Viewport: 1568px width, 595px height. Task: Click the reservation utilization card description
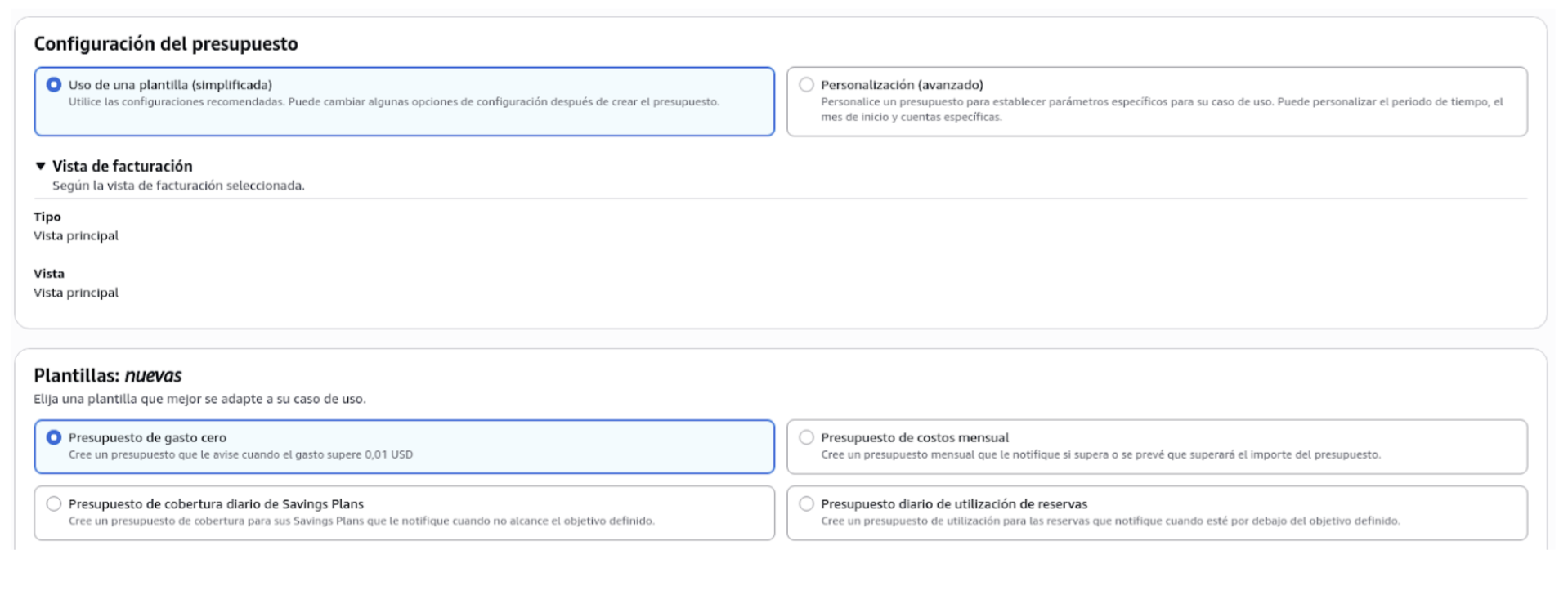[x=1110, y=521]
